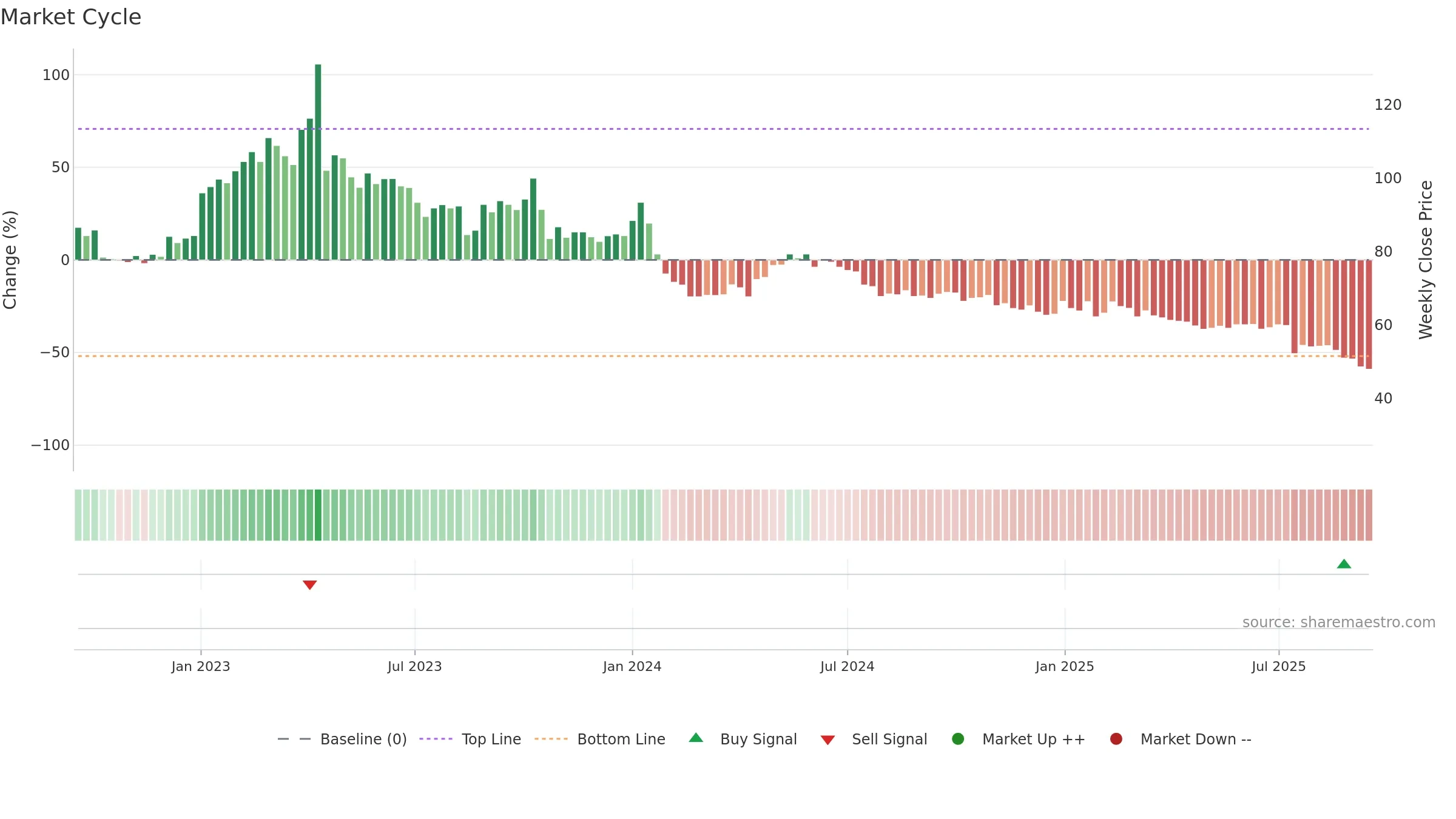Toggle Market Up ++ legend entry
The width and height of the screenshot is (1456, 819).
coord(1019,739)
